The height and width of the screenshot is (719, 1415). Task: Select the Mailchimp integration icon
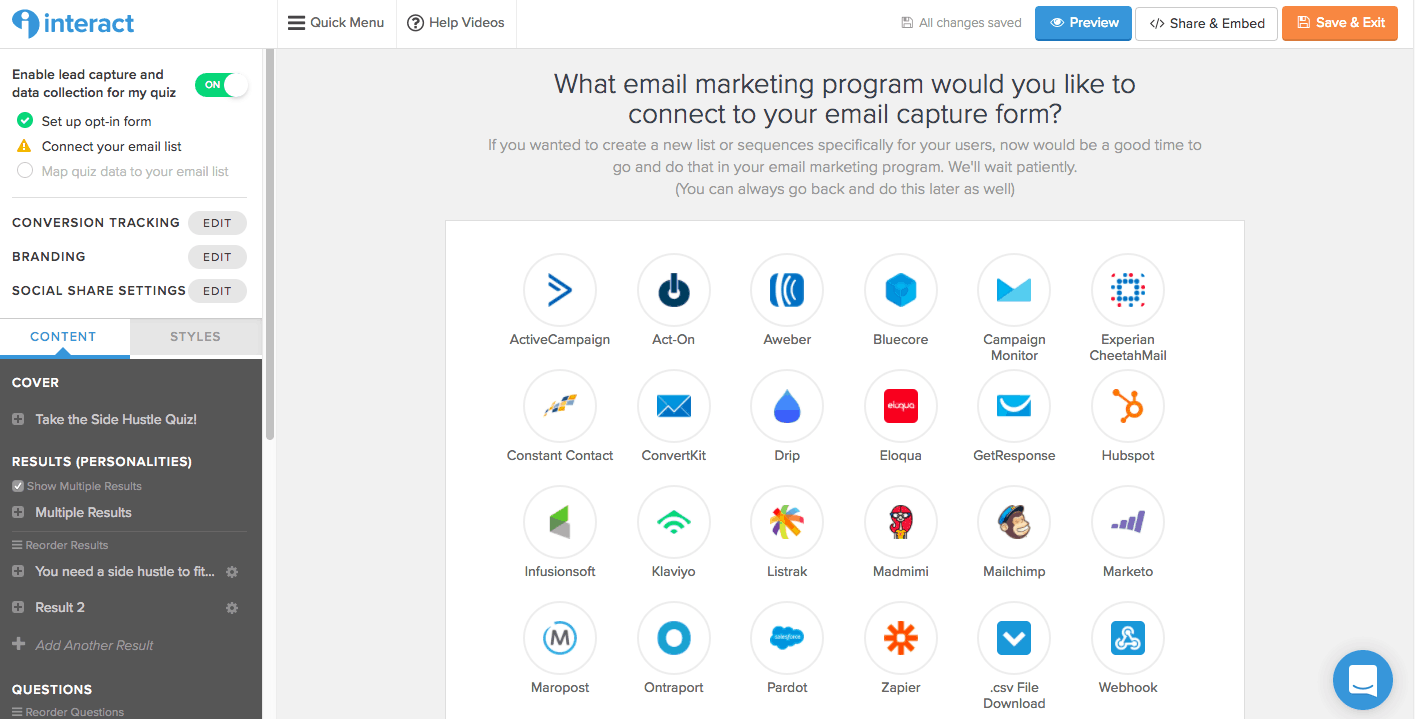tap(1013, 522)
